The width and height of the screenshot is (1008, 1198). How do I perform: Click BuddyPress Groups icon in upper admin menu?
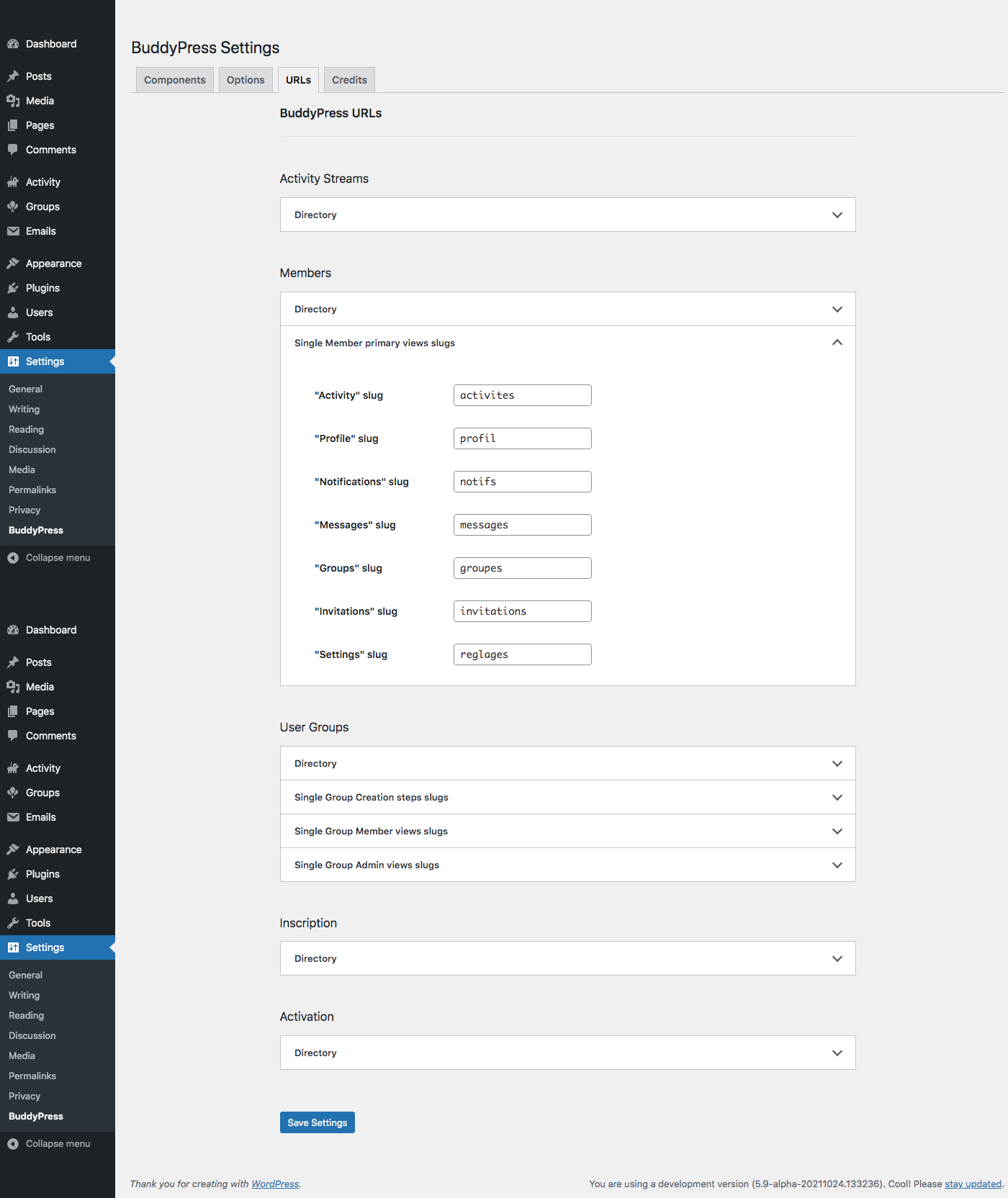13,207
